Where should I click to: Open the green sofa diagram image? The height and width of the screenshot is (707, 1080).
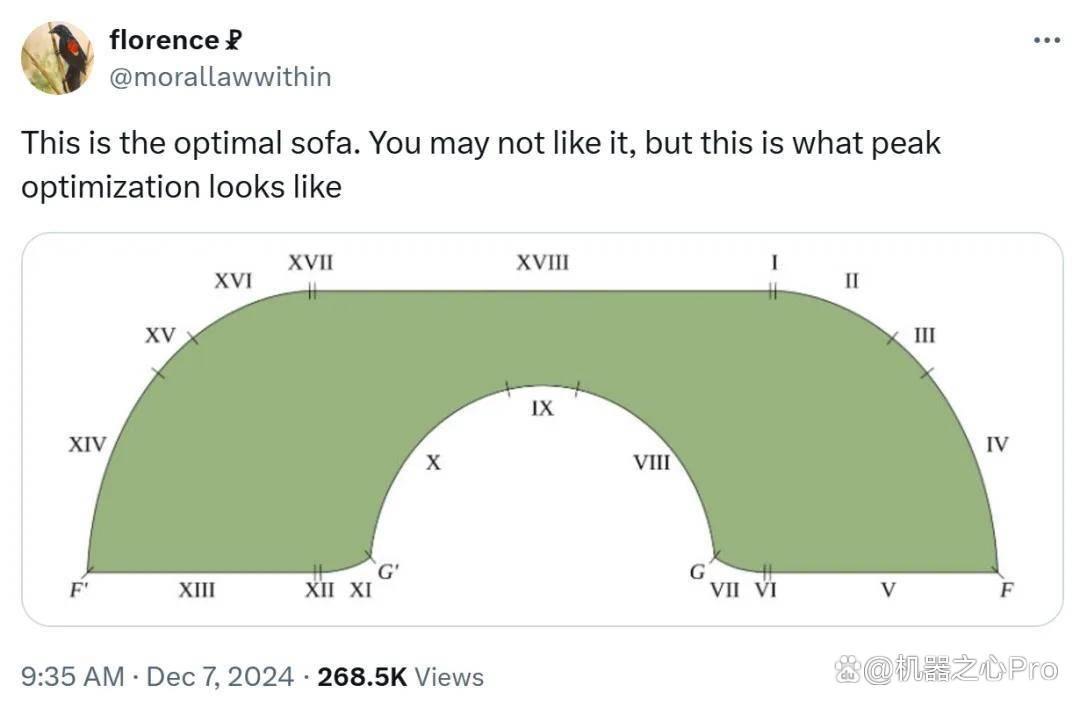point(542,429)
